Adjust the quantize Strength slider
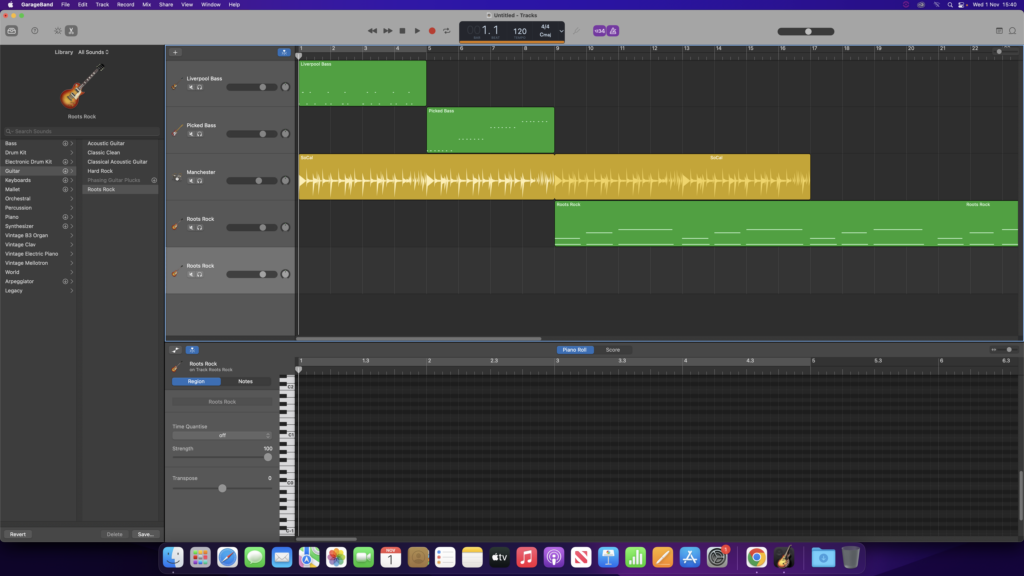The height and width of the screenshot is (576, 1024). coord(222,457)
